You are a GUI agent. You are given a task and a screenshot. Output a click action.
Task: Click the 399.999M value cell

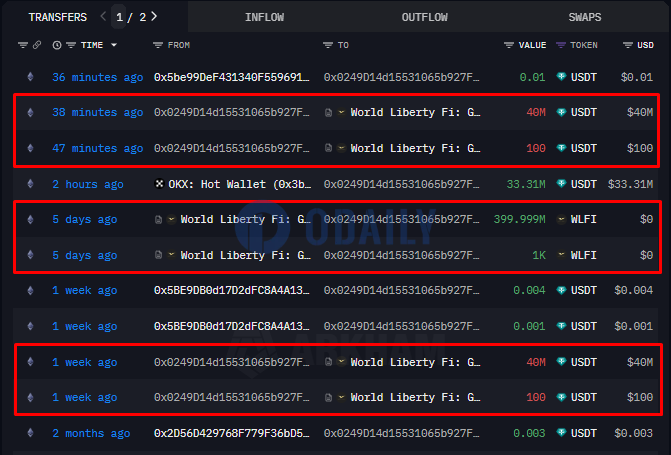tap(520, 219)
